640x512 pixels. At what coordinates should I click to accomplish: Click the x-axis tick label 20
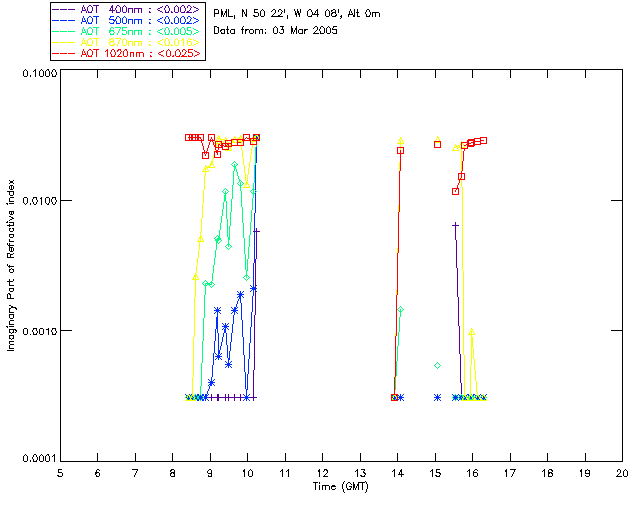pyautogui.click(x=622, y=473)
